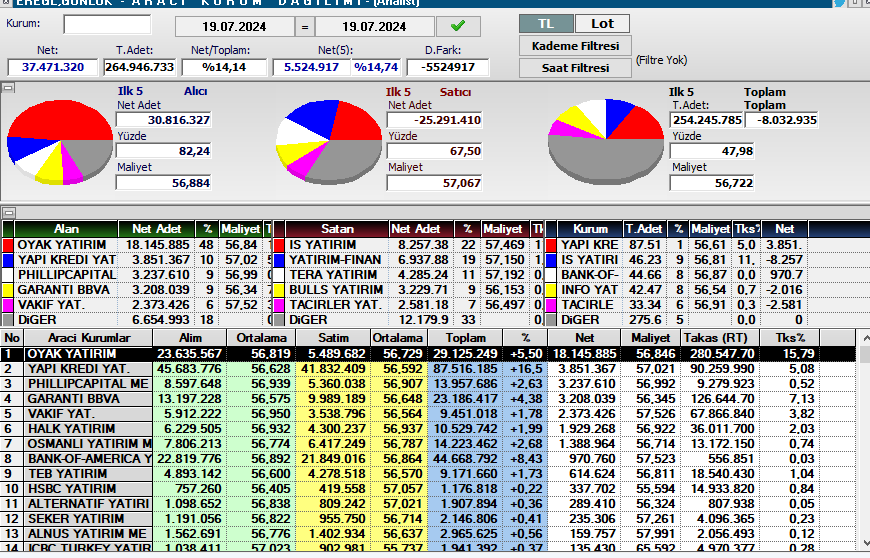Click the Net value 37.471.320
Viewport: 870px width, 558px height.
pos(53,67)
